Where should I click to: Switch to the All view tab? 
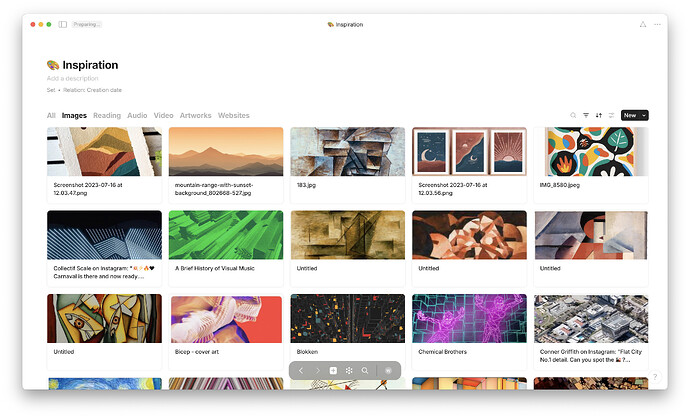click(x=51, y=115)
